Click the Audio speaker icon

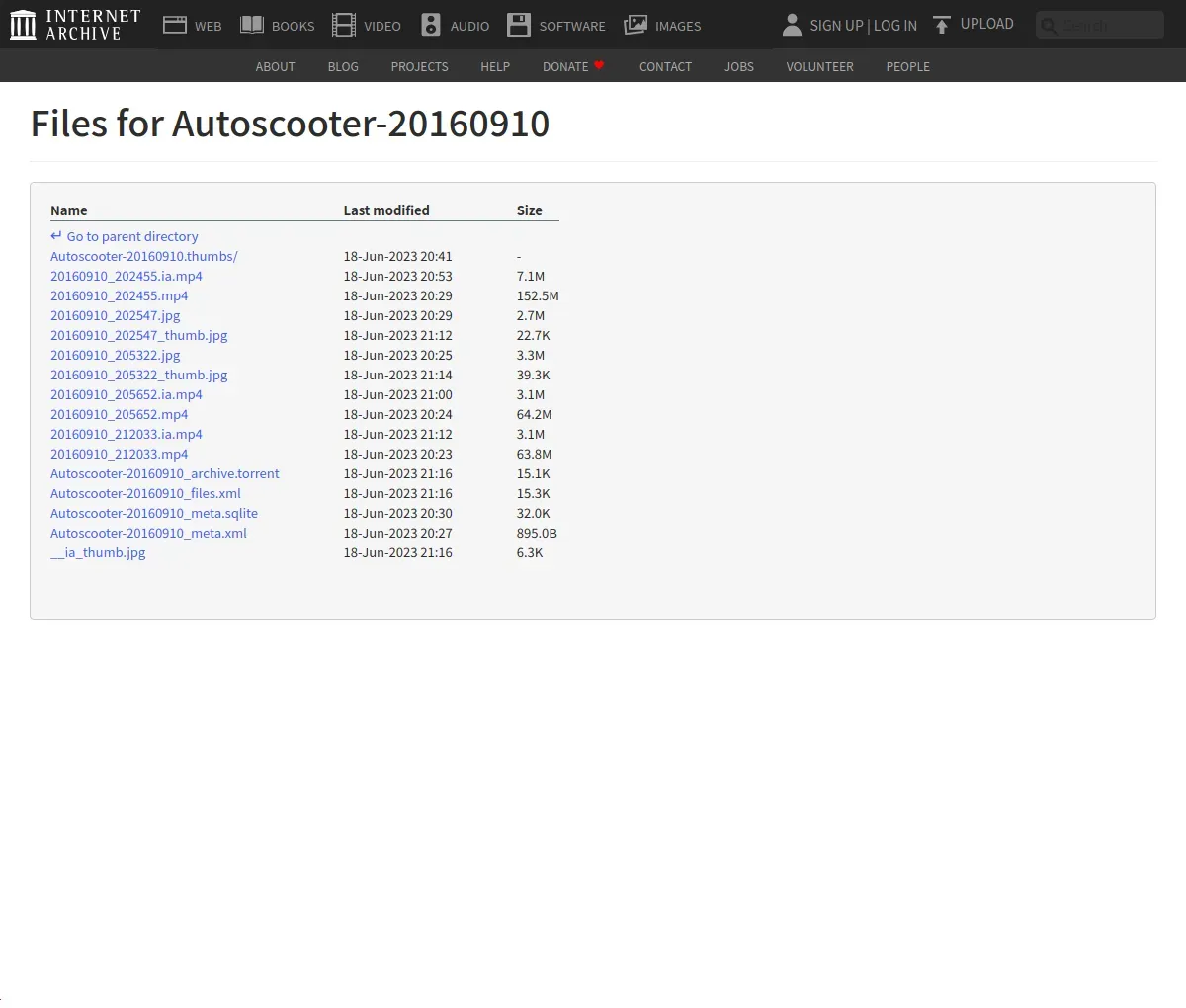point(431,25)
